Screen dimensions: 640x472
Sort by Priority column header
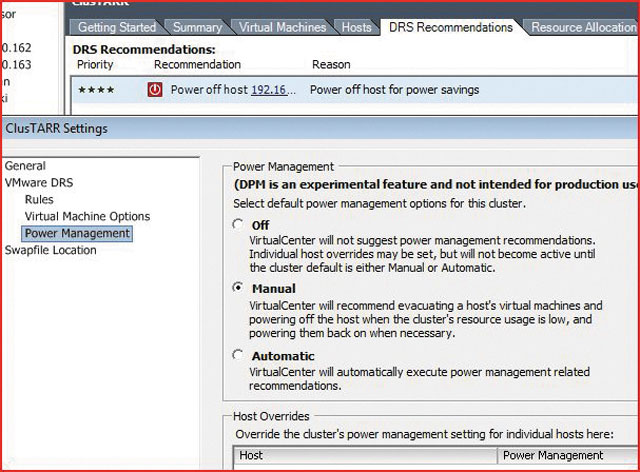(95, 65)
